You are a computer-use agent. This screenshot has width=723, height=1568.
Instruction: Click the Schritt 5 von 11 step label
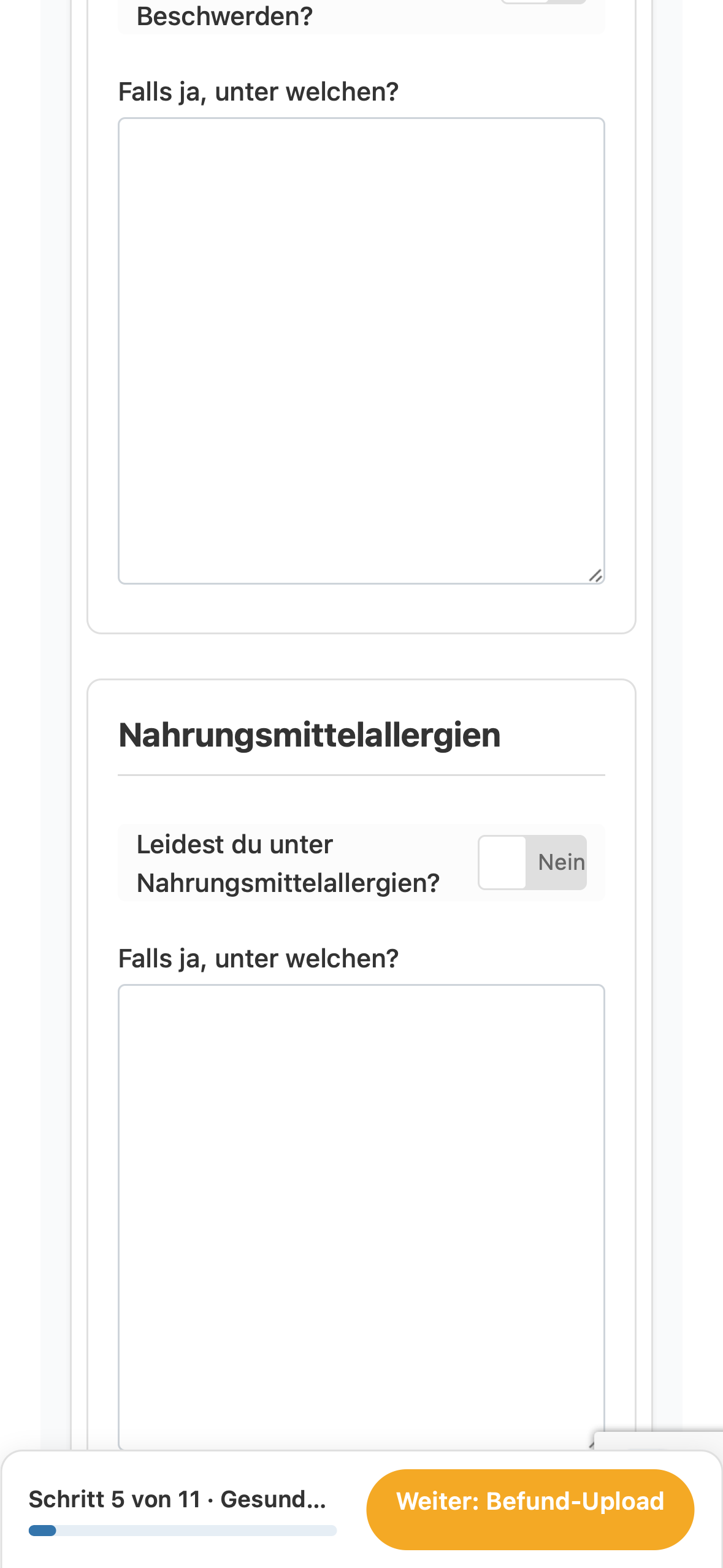click(x=115, y=1499)
